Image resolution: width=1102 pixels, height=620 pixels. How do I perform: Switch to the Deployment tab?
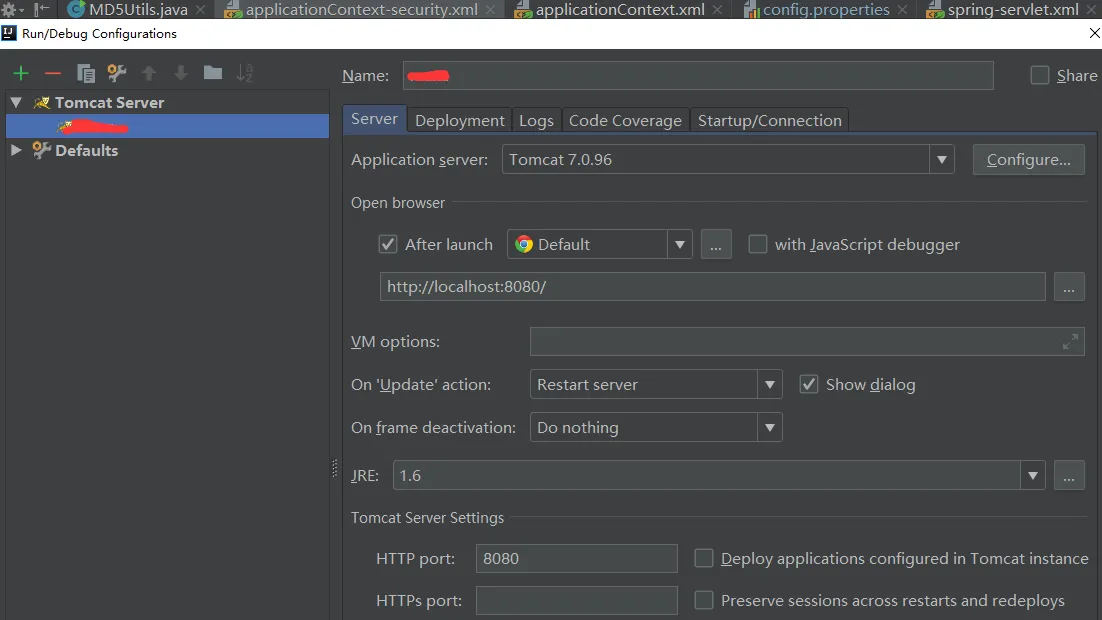(459, 120)
